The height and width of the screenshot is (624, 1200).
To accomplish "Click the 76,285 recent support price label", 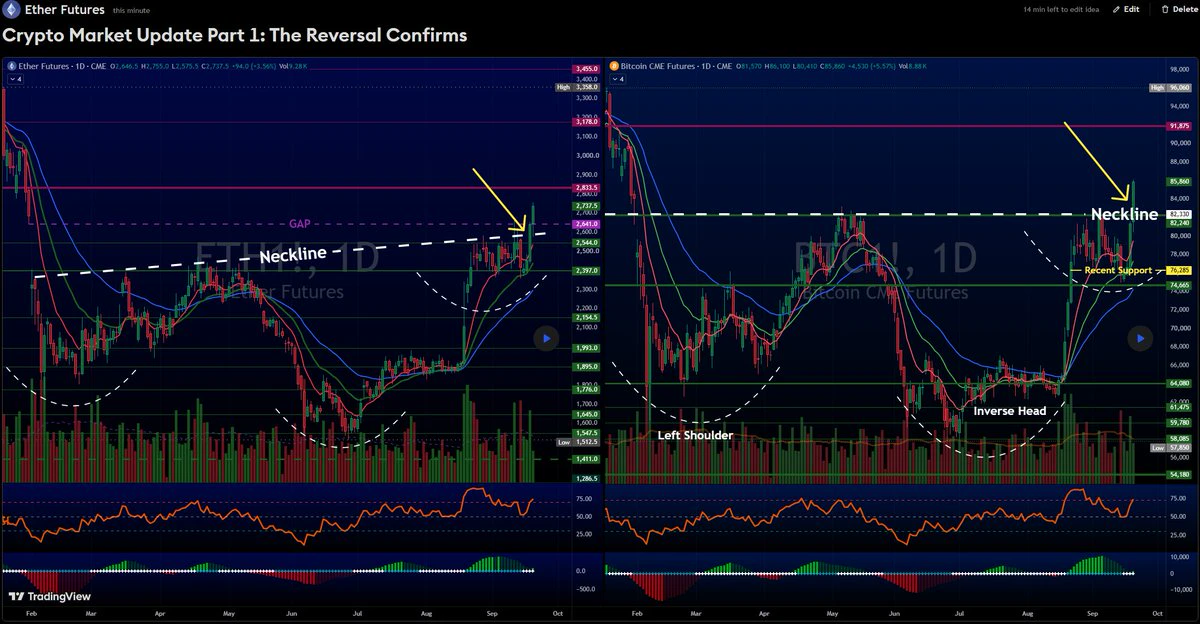I will 1178,271.
